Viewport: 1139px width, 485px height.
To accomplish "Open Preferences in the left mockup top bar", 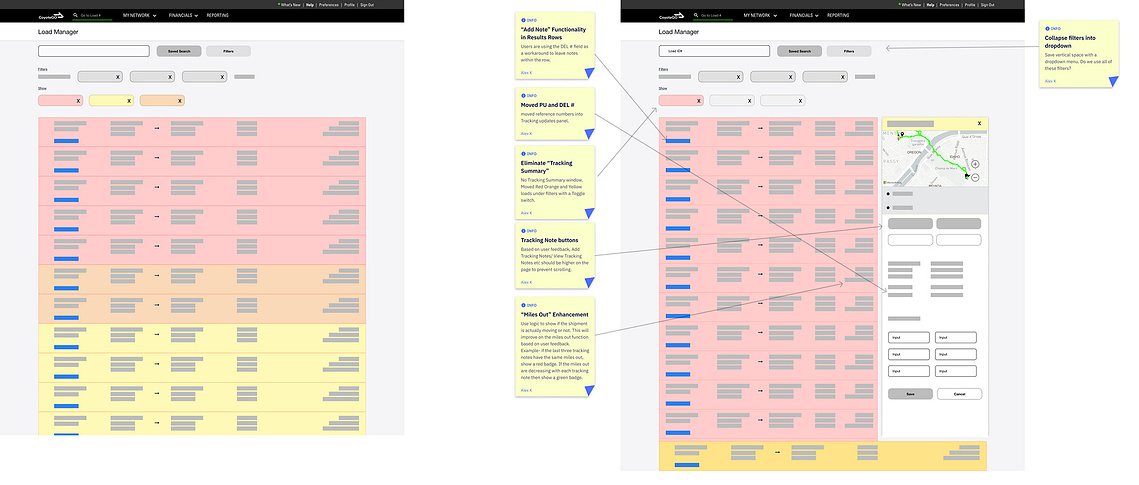I will [x=329, y=4].
